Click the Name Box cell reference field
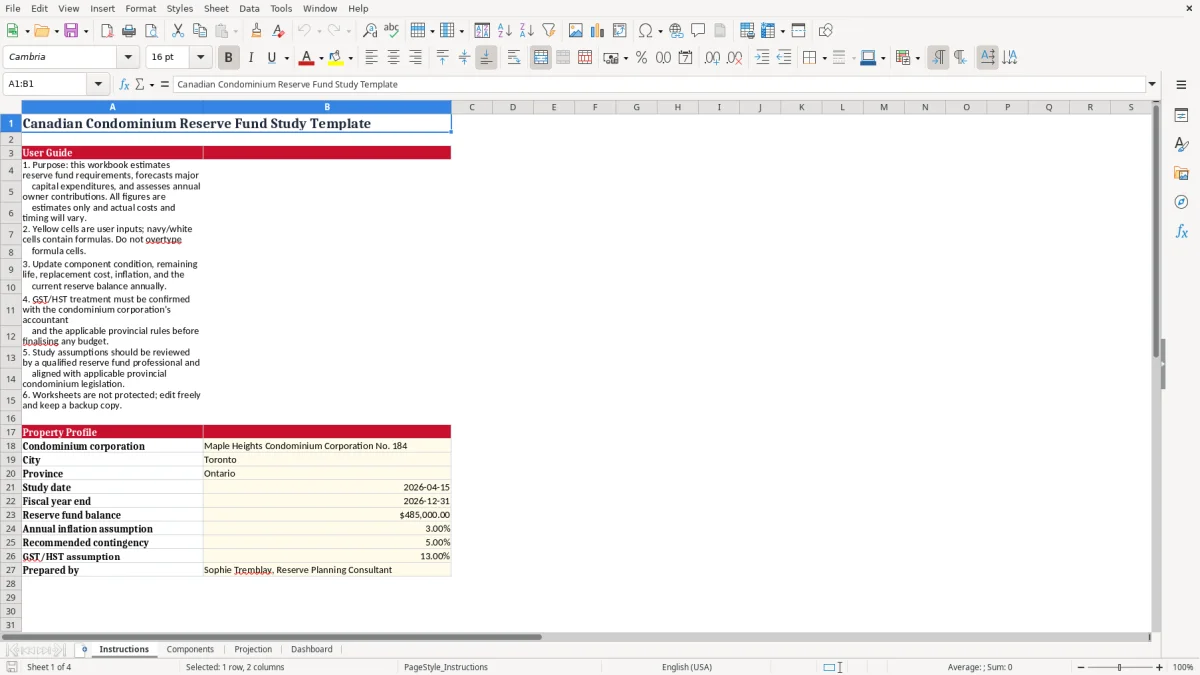Image resolution: width=1200 pixels, height=675 pixels. [46, 84]
